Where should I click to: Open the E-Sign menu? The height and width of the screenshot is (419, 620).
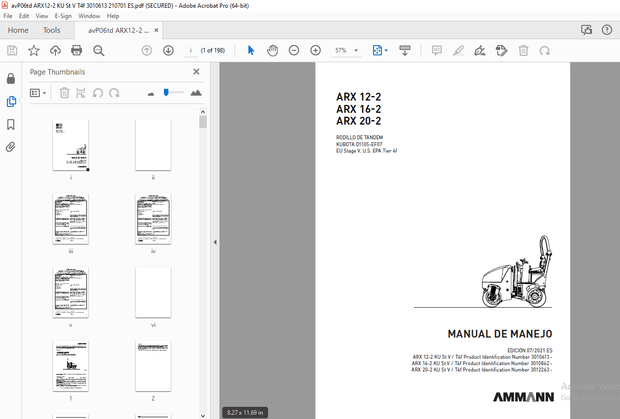[63, 16]
